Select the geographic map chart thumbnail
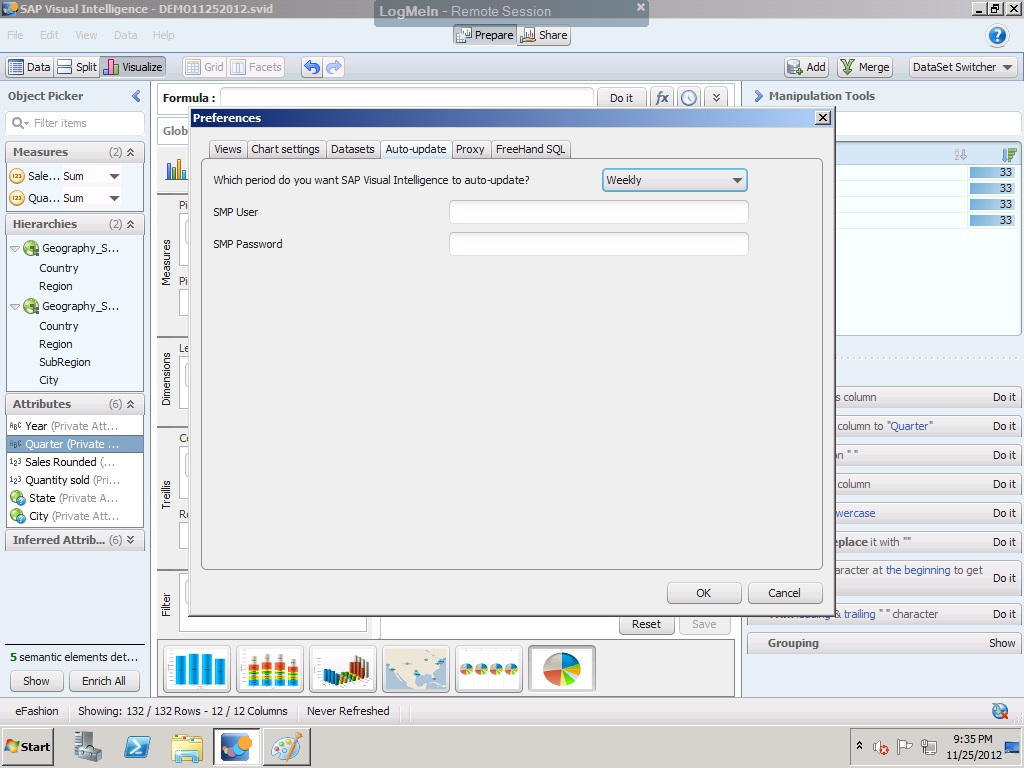This screenshot has height=768, width=1024. click(x=415, y=669)
